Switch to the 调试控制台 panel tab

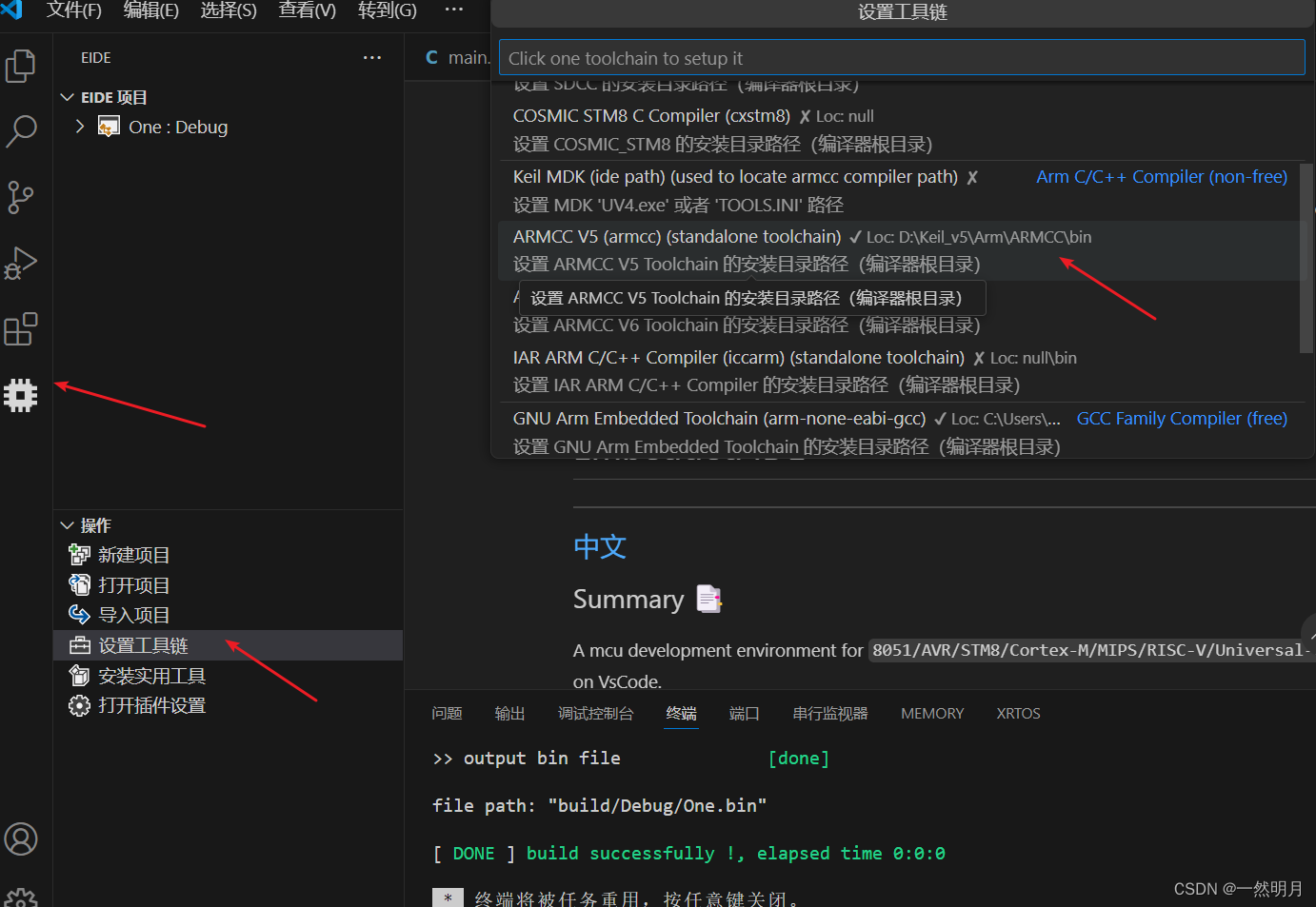coord(595,713)
